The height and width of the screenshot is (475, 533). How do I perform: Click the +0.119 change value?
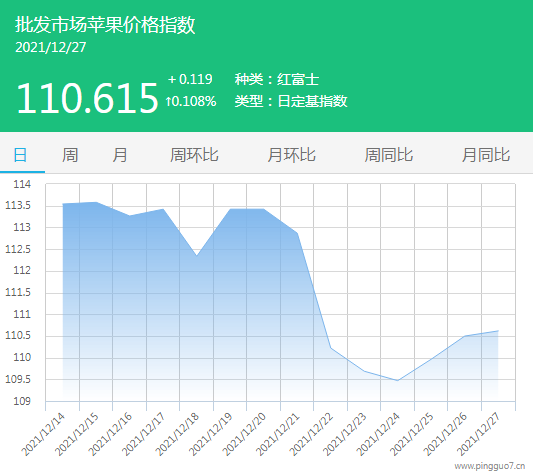(x=190, y=79)
